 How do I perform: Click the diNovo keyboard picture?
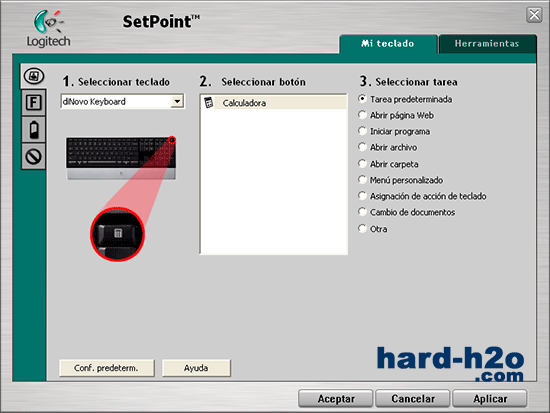(121, 158)
